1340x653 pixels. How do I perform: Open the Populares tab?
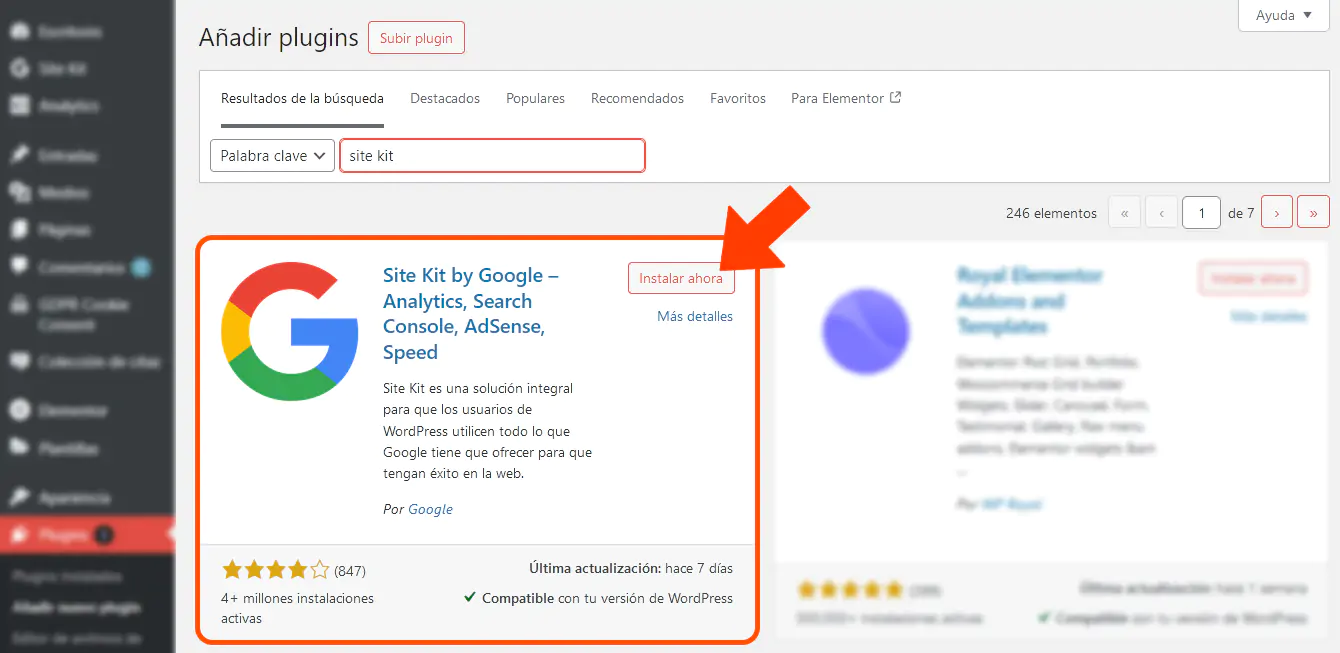point(535,99)
